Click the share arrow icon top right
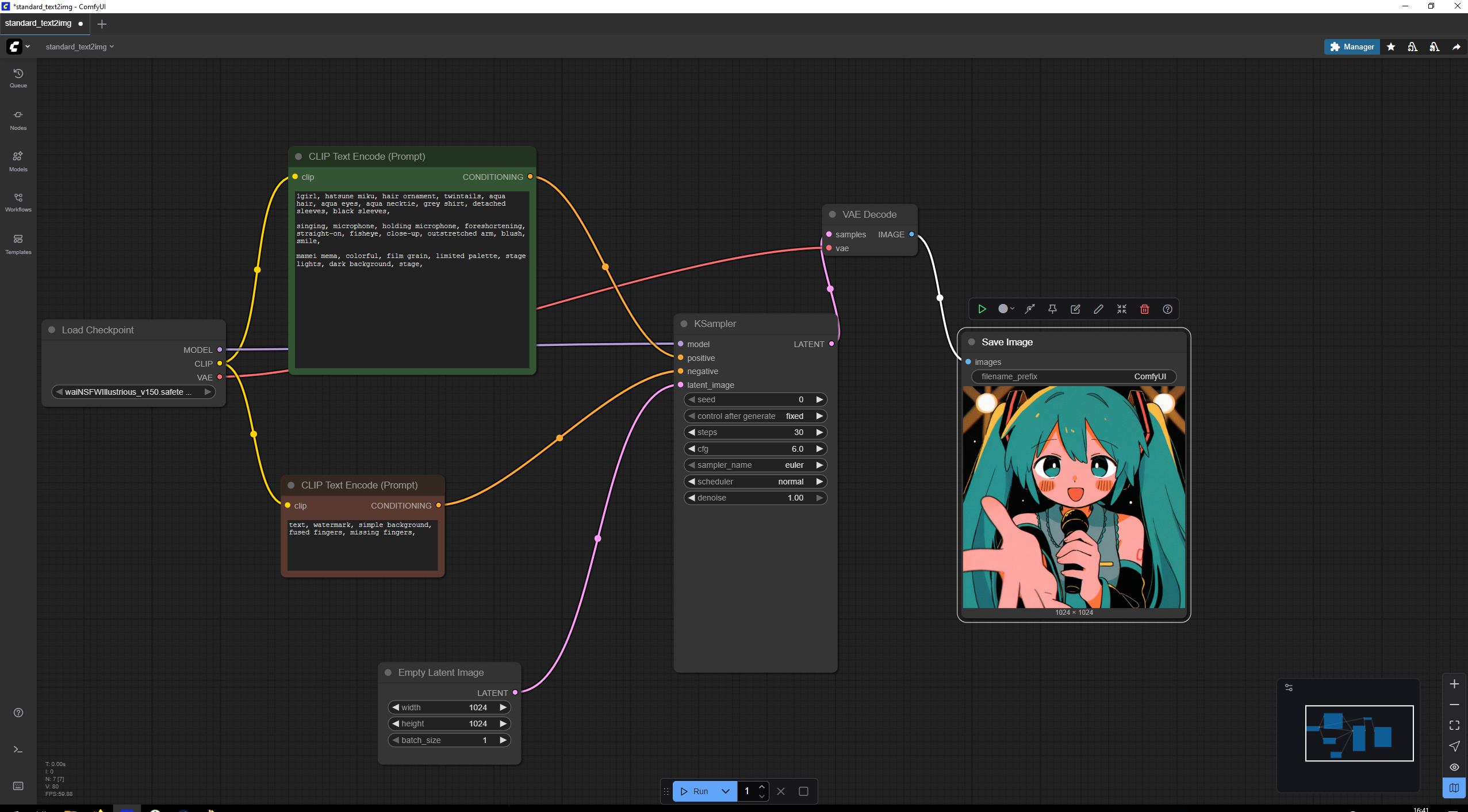The height and width of the screenshot is (812, 1468). coord(1456,47)
